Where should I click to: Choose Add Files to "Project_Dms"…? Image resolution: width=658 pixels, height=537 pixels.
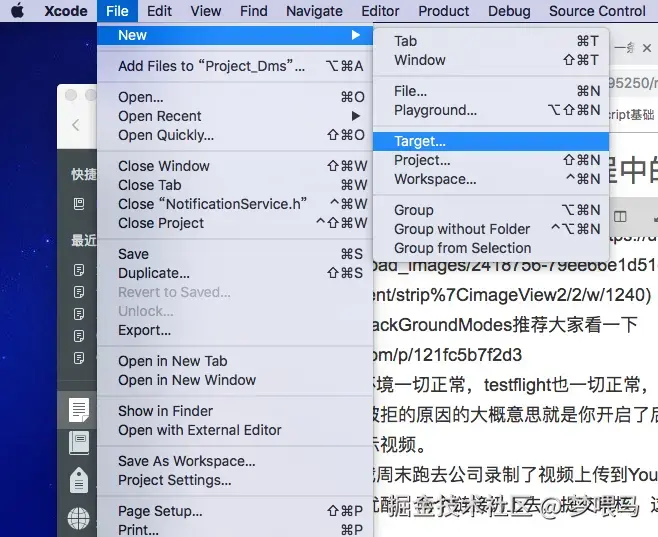235,66
